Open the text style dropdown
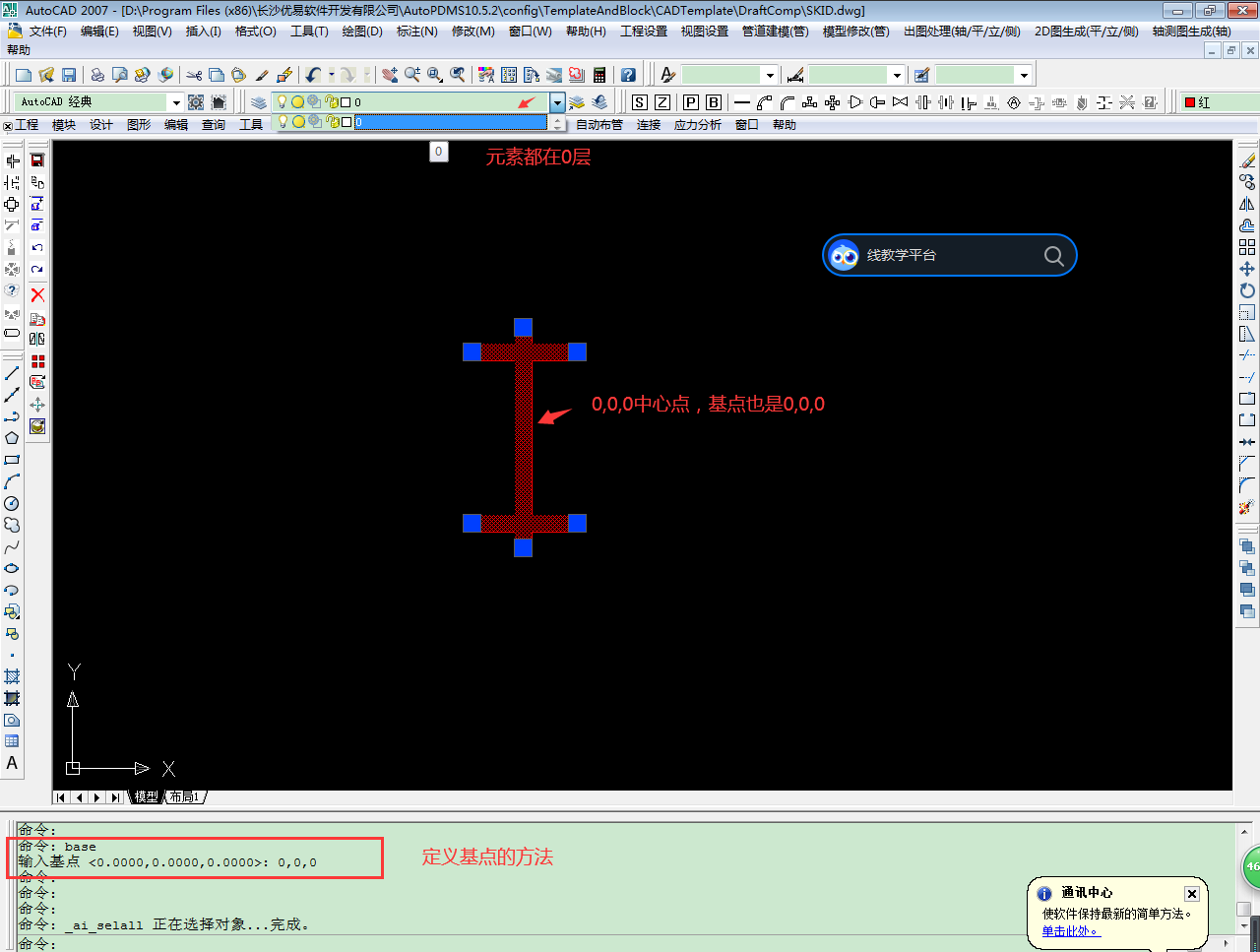 tap(770, 75)
